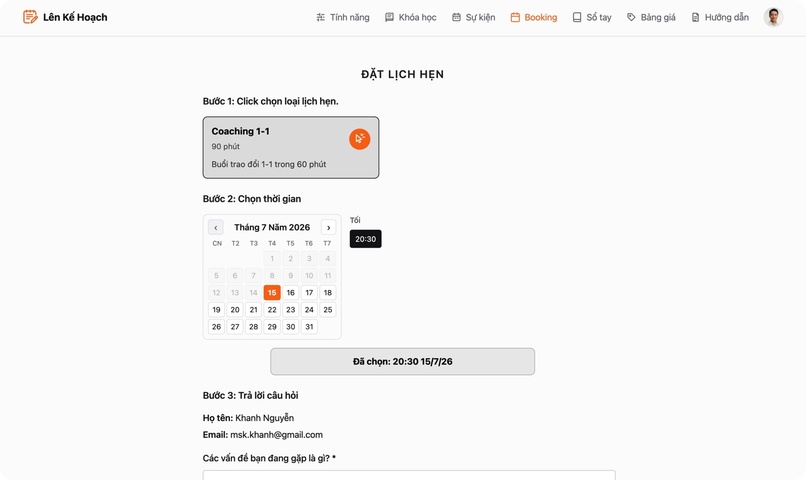Click the Tính năng sliders icon
This screenshot has height=480, width=806.
tap(321, 17)
